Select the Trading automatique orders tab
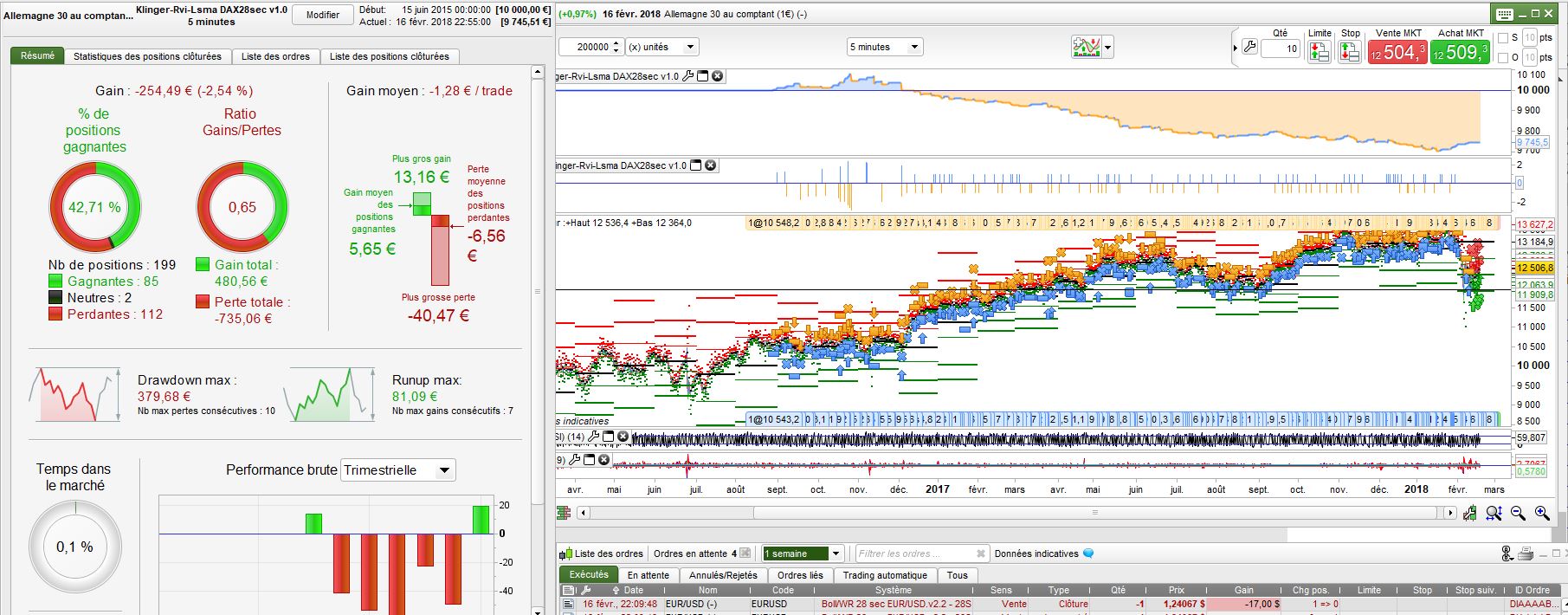Image resolution: width=1568 pixels, height=615 pixels. [x=884, y=575]
